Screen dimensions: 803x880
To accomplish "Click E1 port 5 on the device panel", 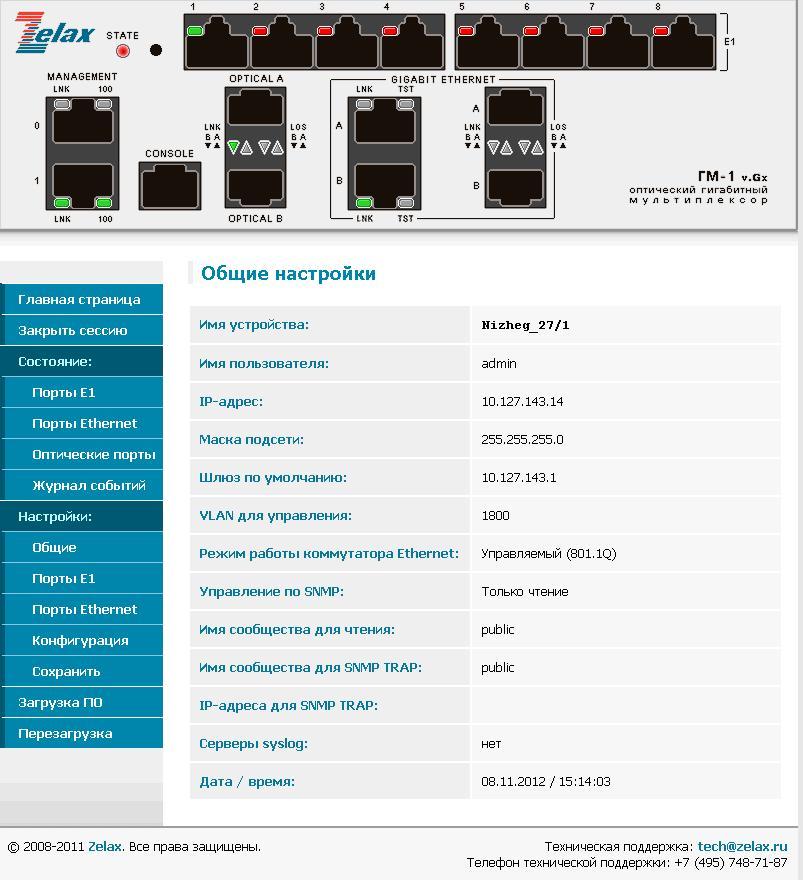I will (x=488, y=43).
